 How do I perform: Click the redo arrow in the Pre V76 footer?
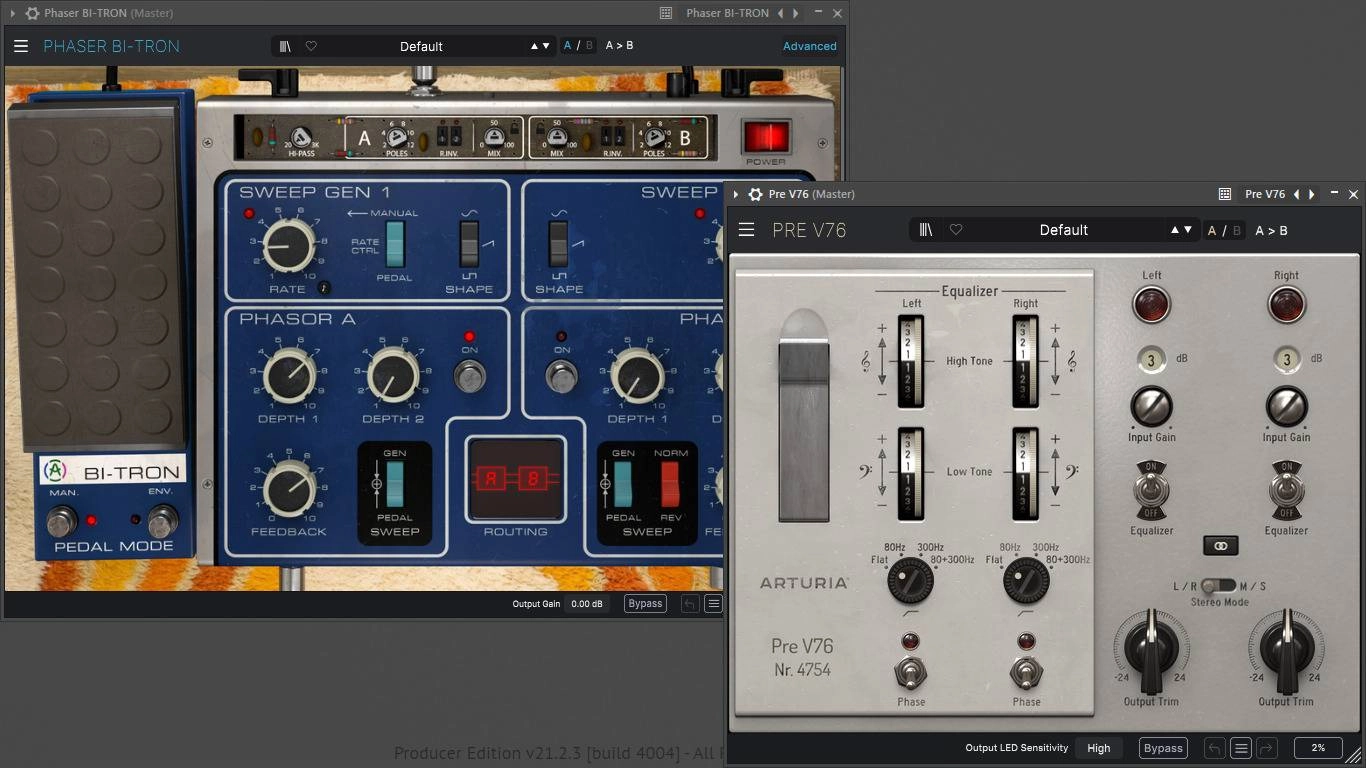pyautogui.click(x=1267, y=748)
